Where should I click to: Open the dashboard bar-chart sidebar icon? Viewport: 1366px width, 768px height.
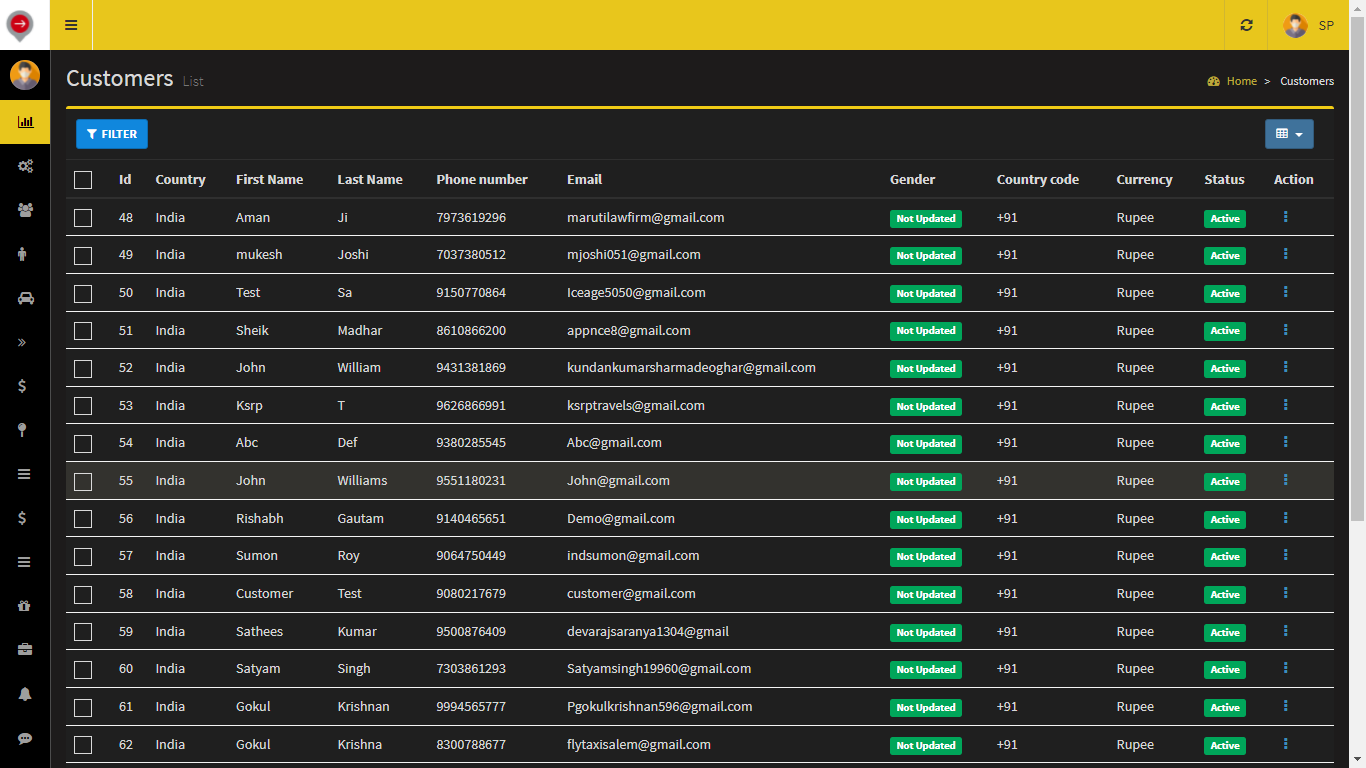tap(25, 122)
